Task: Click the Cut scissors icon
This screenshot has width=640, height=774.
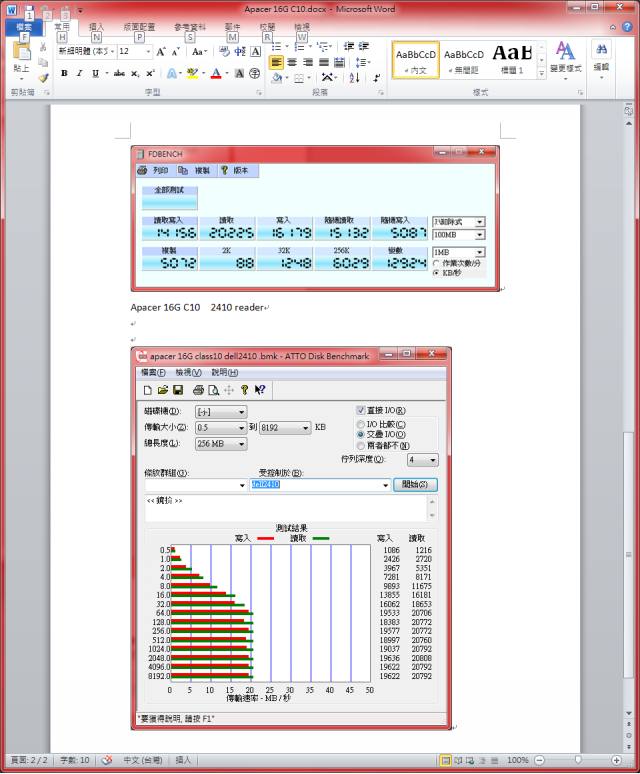Action: point(43,47)
